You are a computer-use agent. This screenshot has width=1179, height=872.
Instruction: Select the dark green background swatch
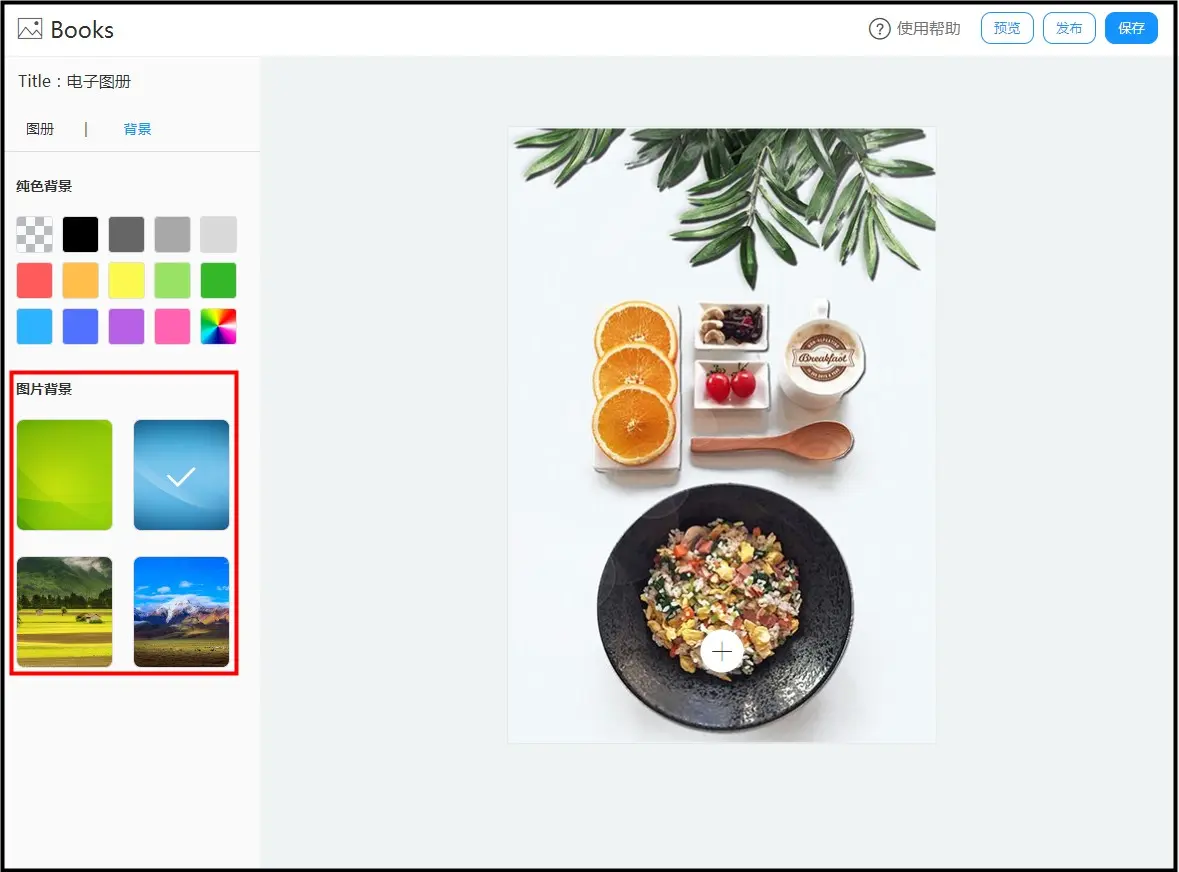click(219, 280)
